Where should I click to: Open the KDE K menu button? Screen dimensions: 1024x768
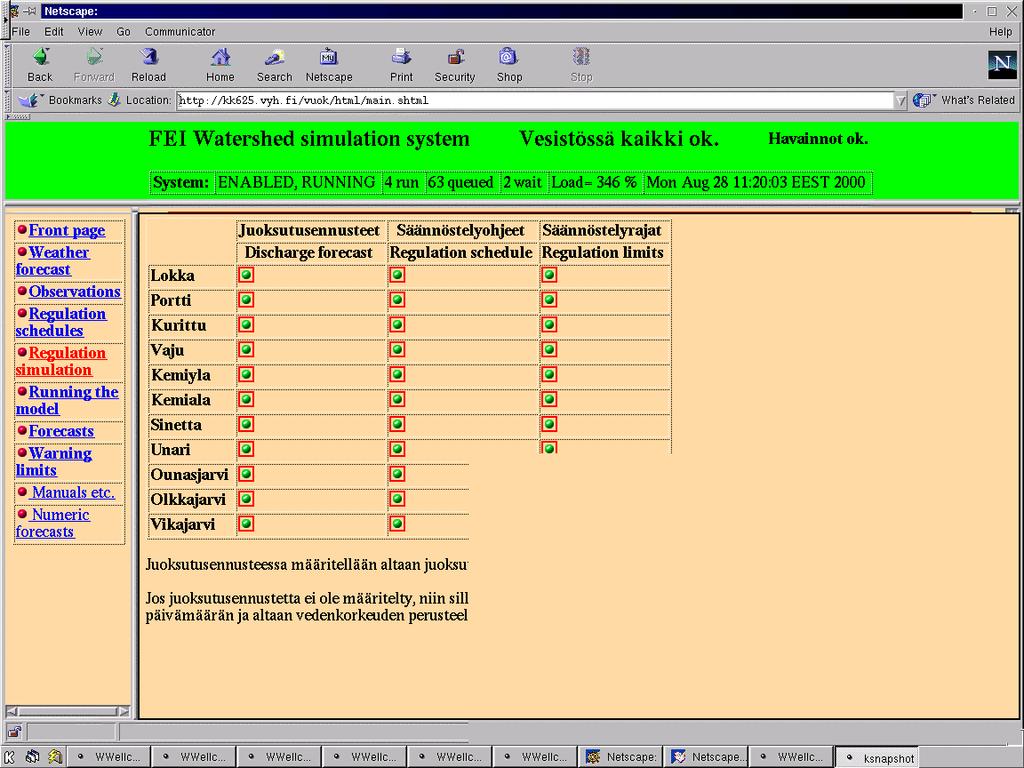[x=10, y=758]
